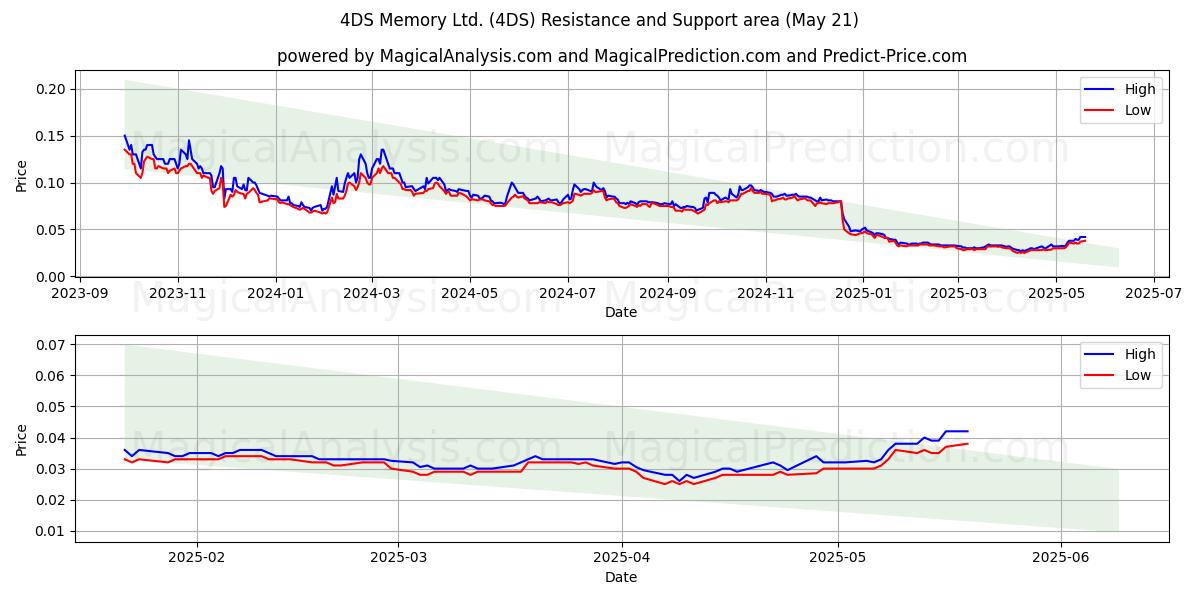Click the '0.07' price tick on bottom chart
Image resolution: width=1200 pixels, height=600 pixels.
pos(52,345)
